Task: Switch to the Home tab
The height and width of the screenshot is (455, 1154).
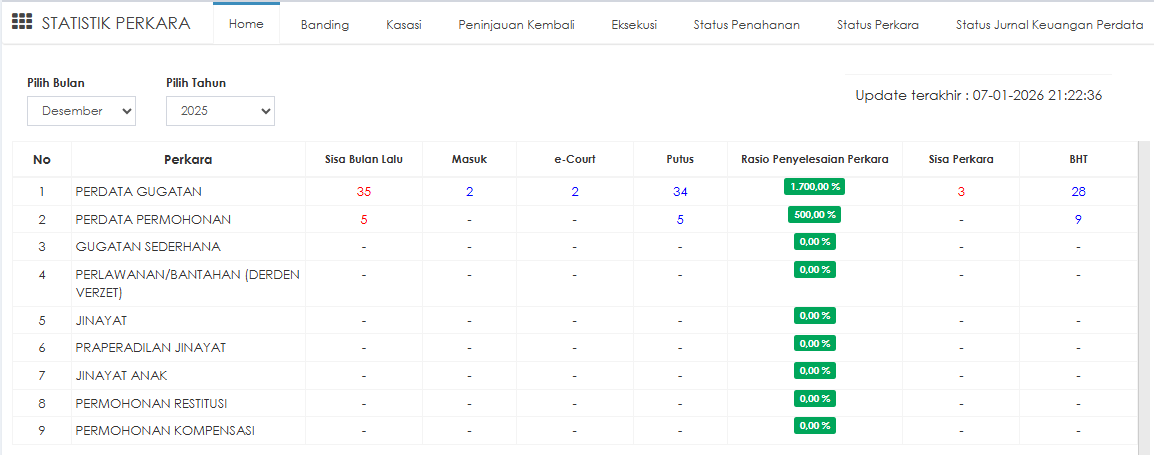Action: click(x=246, y=24)
